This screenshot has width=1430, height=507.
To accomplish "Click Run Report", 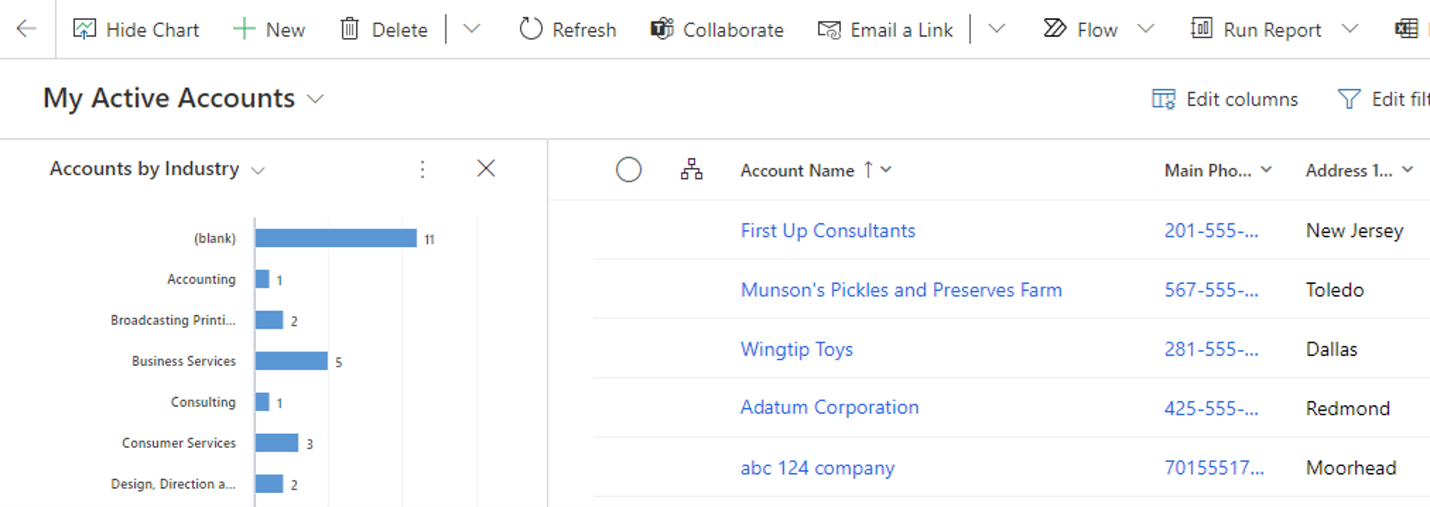I will pyautogui.click(x=1256, y=30).
